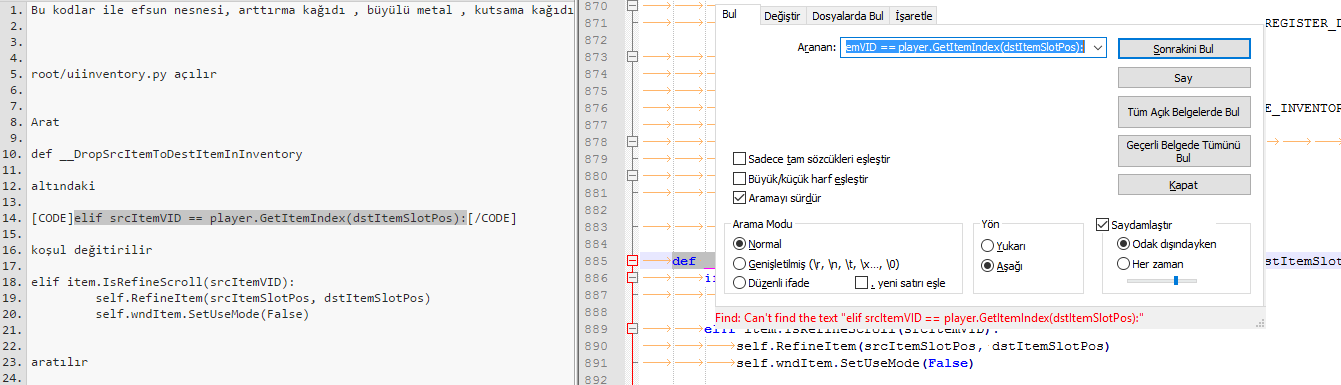This screenshot has height=385, width=1341.
Task: Click the Say count button
Action: pos(1184,77)
